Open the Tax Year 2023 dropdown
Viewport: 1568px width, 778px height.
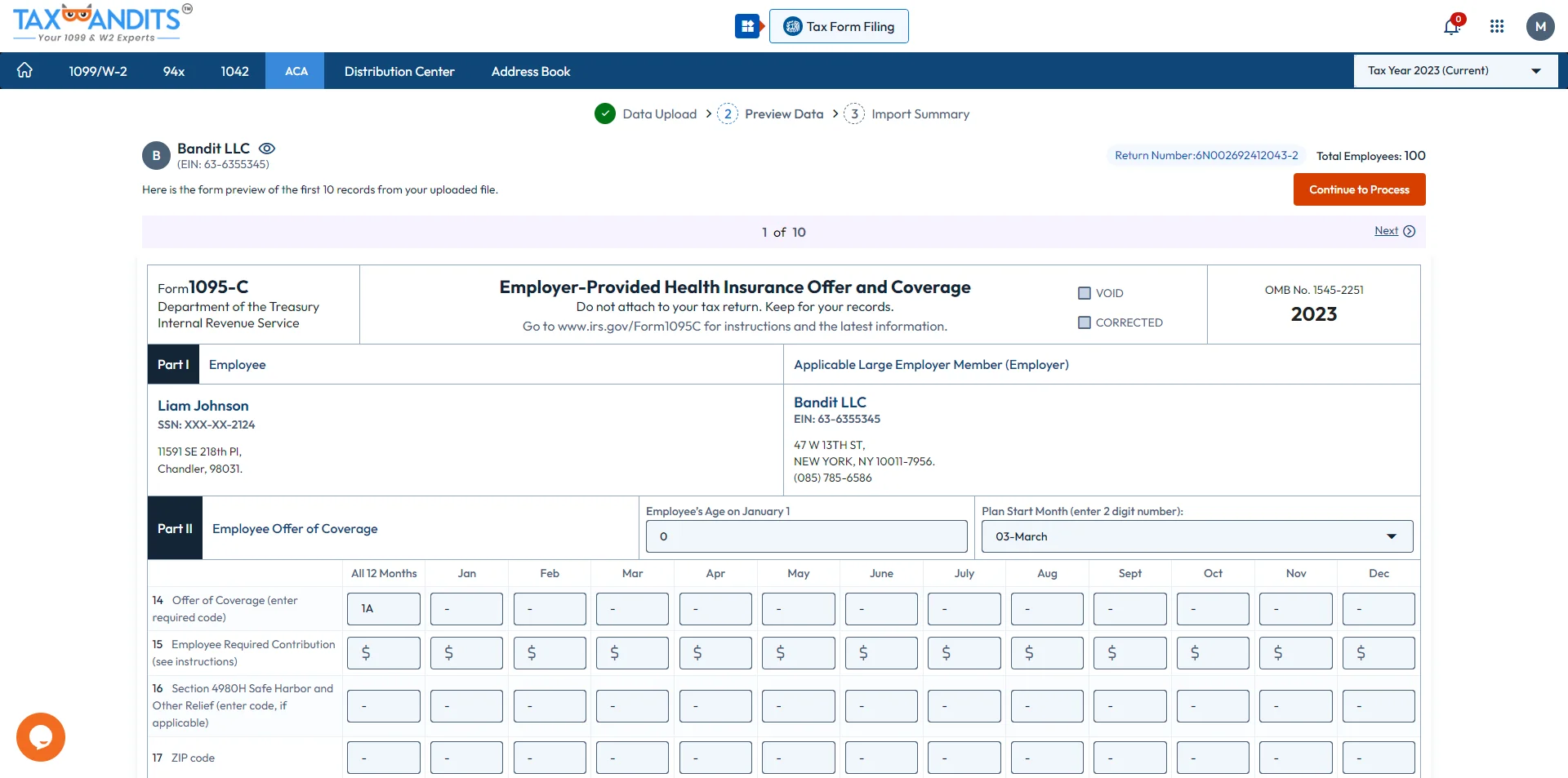click(x=1455, y=71)
